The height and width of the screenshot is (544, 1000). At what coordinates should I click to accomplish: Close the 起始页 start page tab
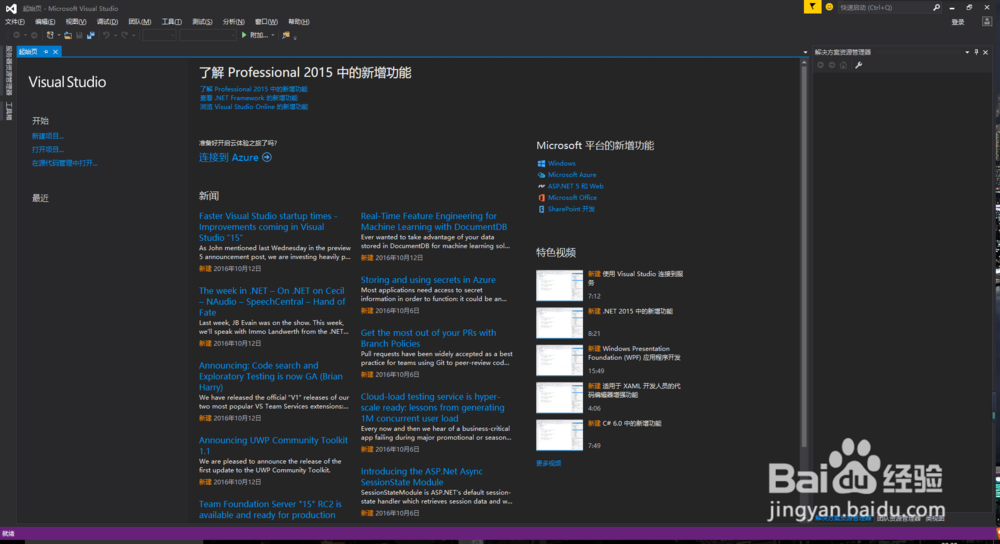coord(55,52)
